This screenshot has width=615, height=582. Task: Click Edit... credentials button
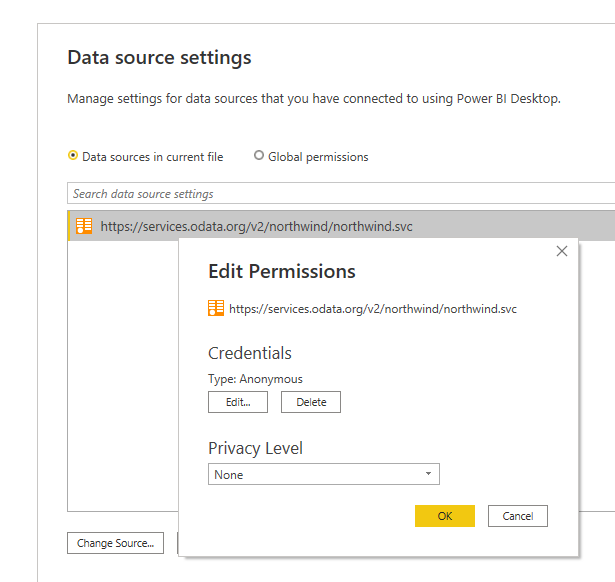click(x=238, y=402)
